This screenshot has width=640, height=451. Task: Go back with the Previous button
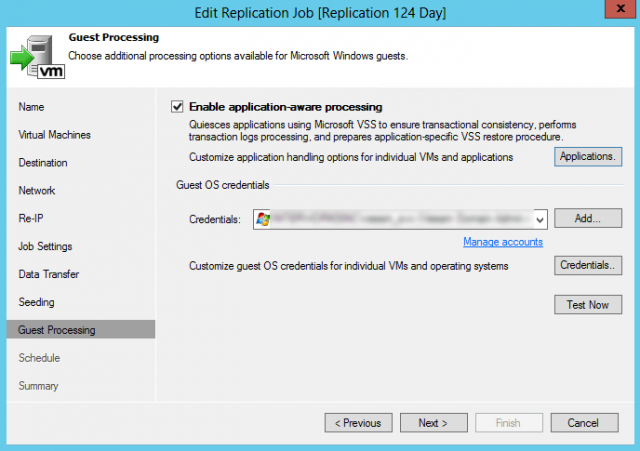coord(358,423)
